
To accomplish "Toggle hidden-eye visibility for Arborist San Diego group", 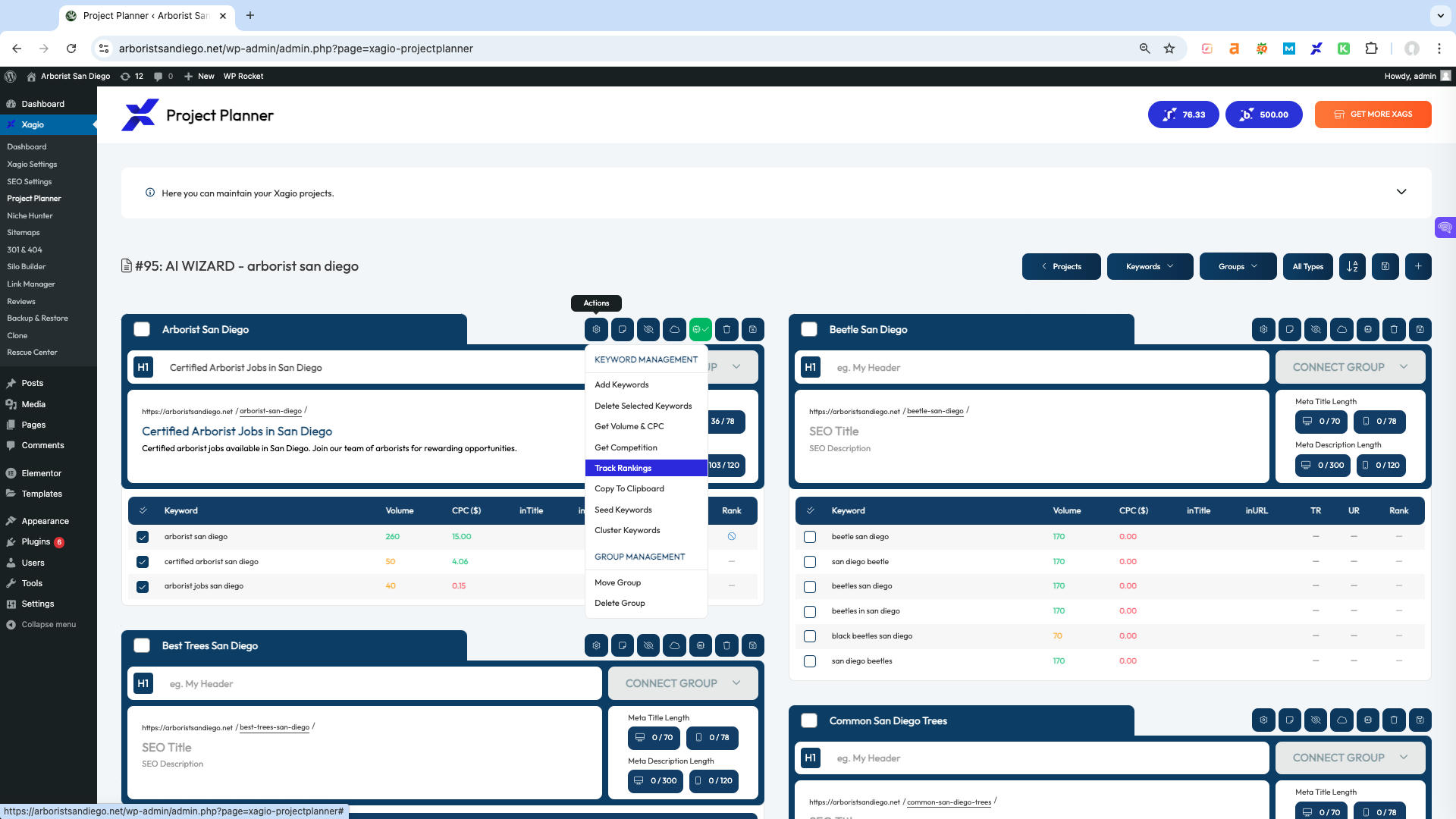I will tap(648, 329).
